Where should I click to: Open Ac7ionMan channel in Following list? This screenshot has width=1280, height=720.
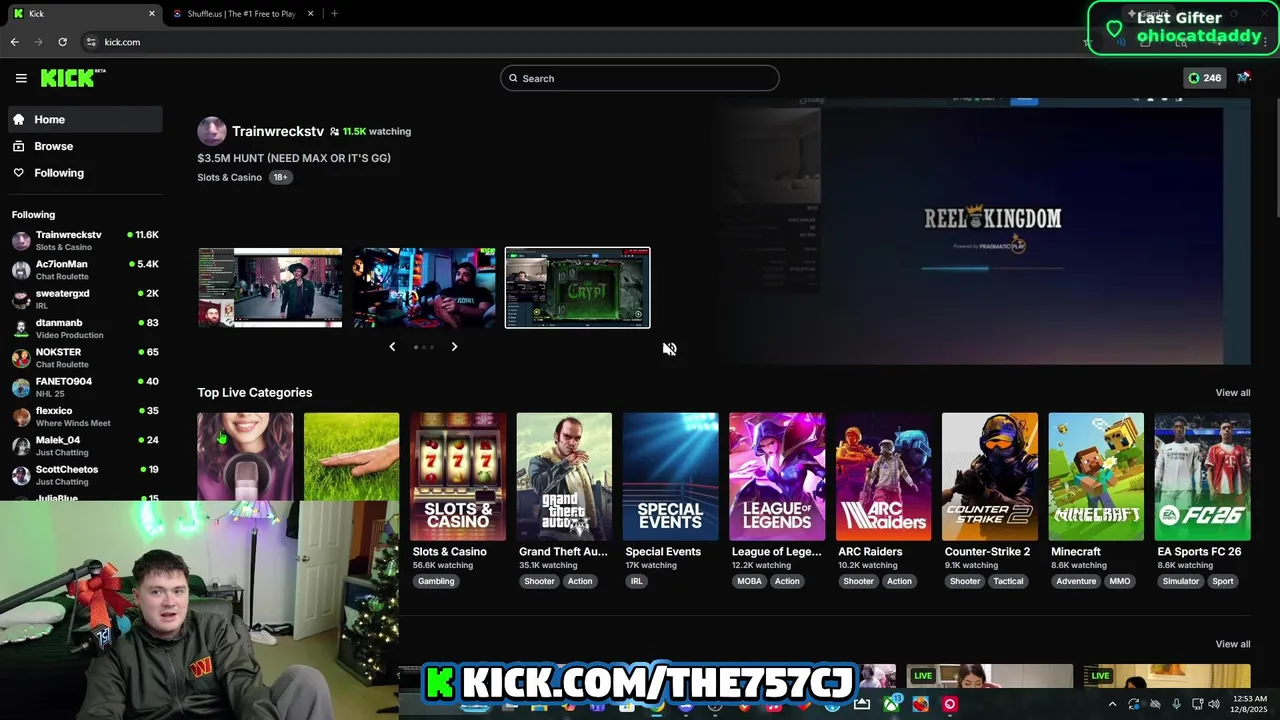[x=85, y=269]
